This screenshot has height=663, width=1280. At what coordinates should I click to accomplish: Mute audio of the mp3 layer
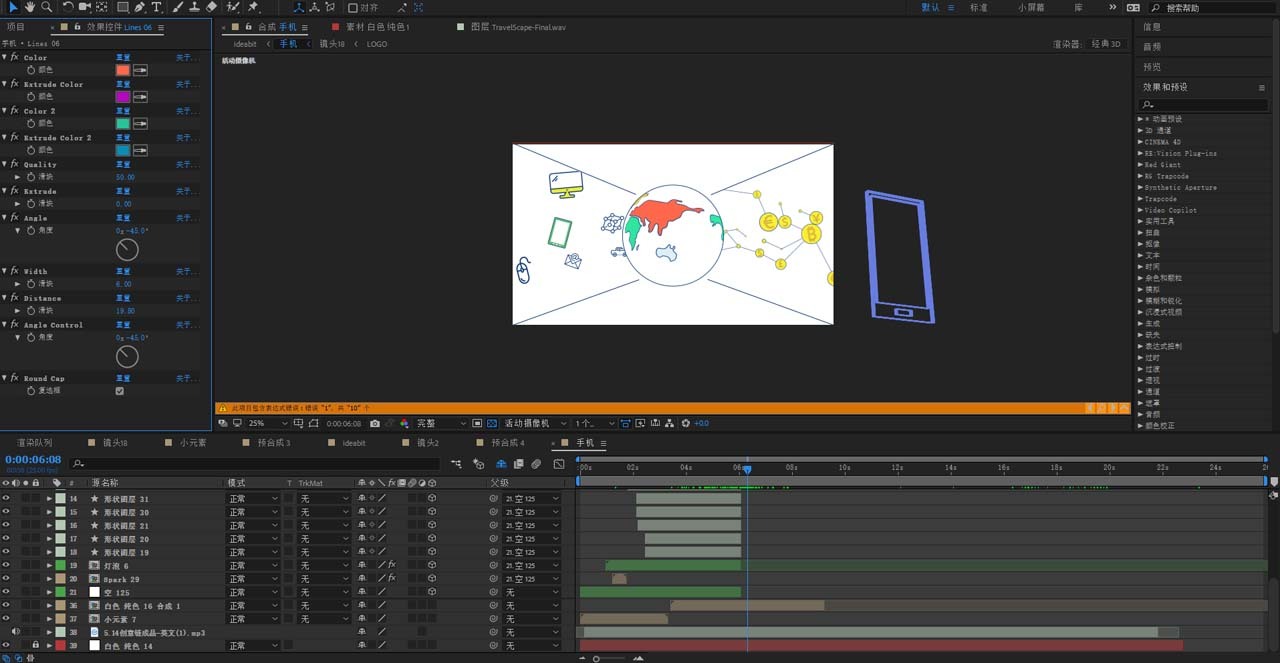(x=16, y=632)
